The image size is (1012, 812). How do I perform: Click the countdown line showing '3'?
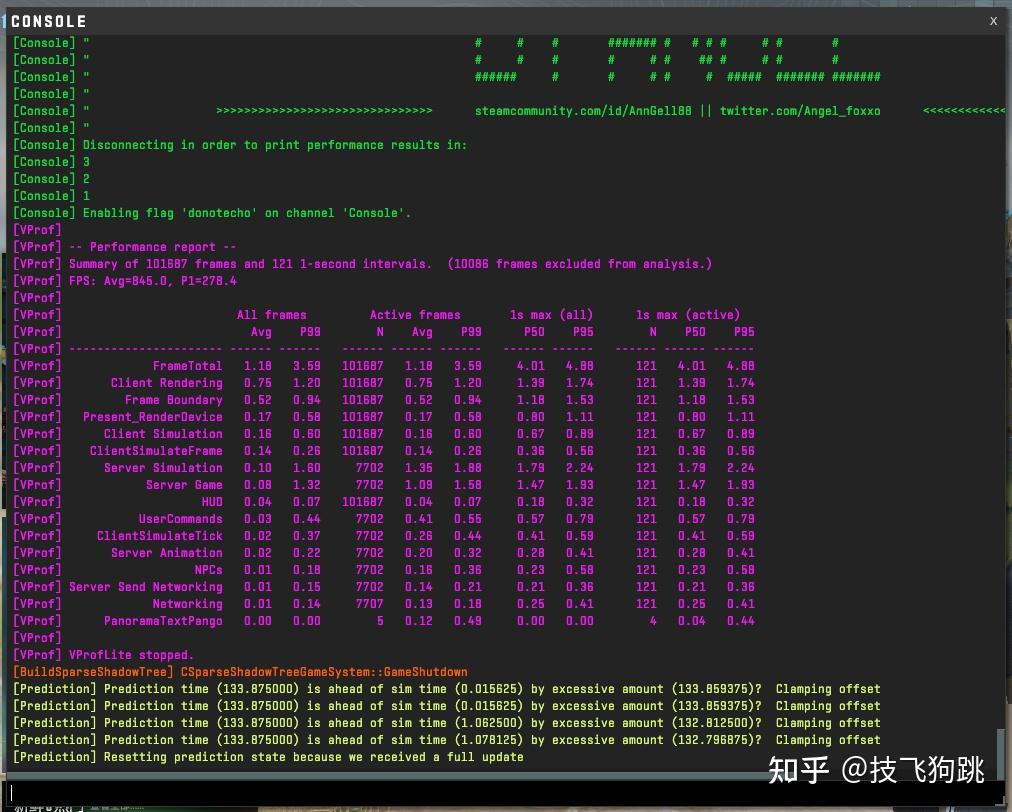(x=52, y=162)
